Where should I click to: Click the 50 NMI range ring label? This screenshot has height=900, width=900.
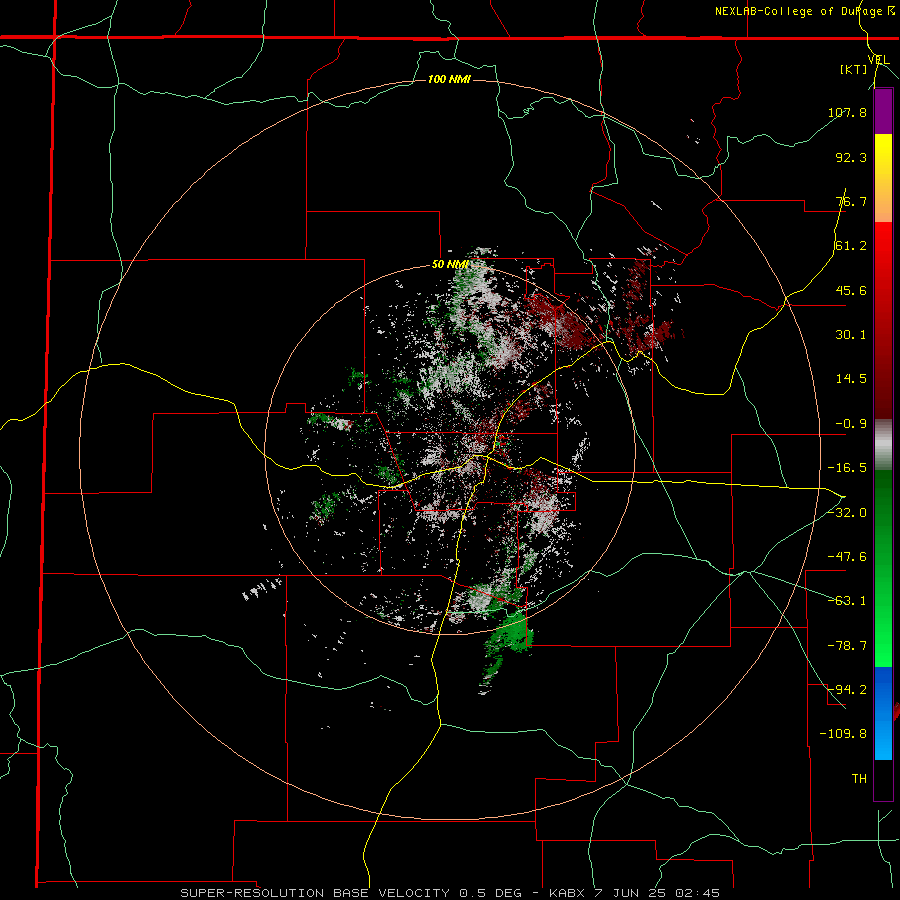pos(450,265)
